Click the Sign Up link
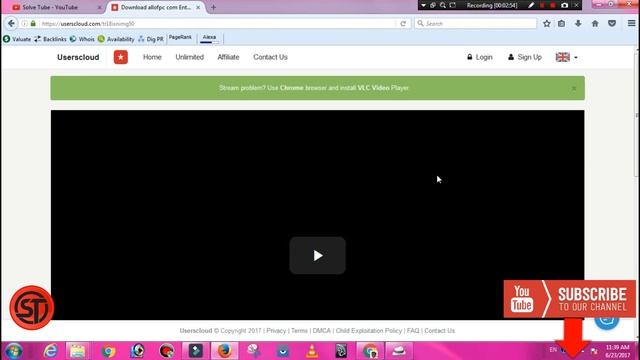The height and width of the screenshot is (360, 640). (524, 57)
